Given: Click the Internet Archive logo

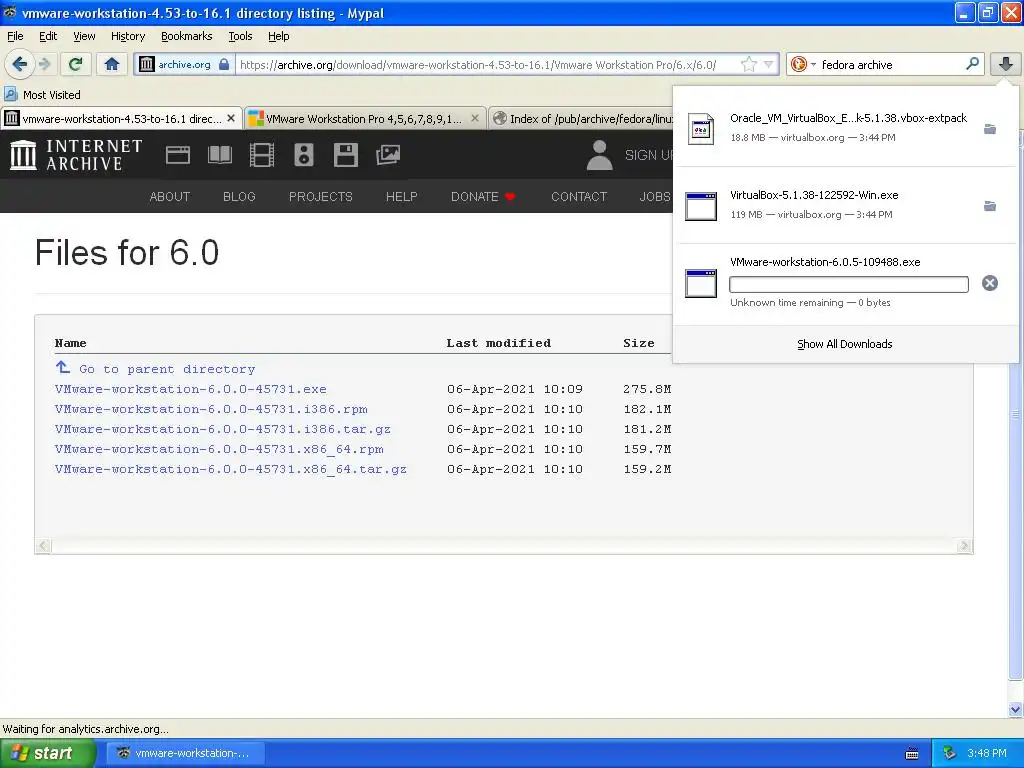Looking at the screenshot, I should coord(76,155).
